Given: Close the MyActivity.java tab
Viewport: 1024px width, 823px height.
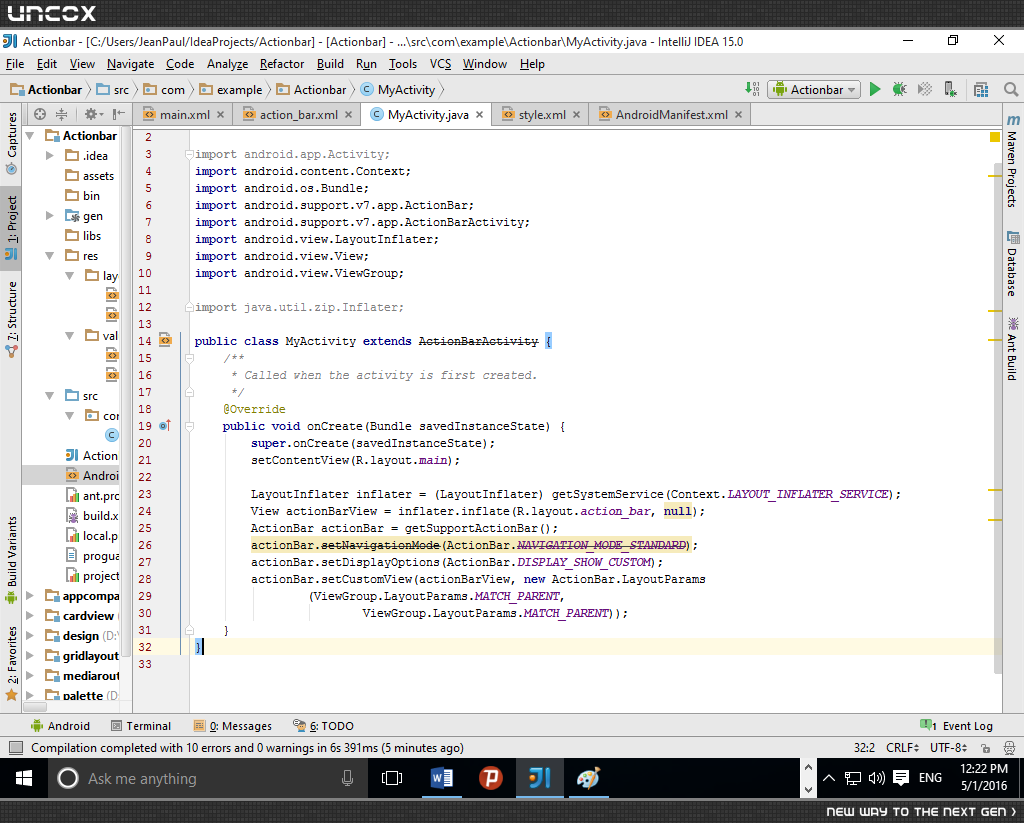Looking at the screenshot, I should pyautogui.click(x=479, y=114).
